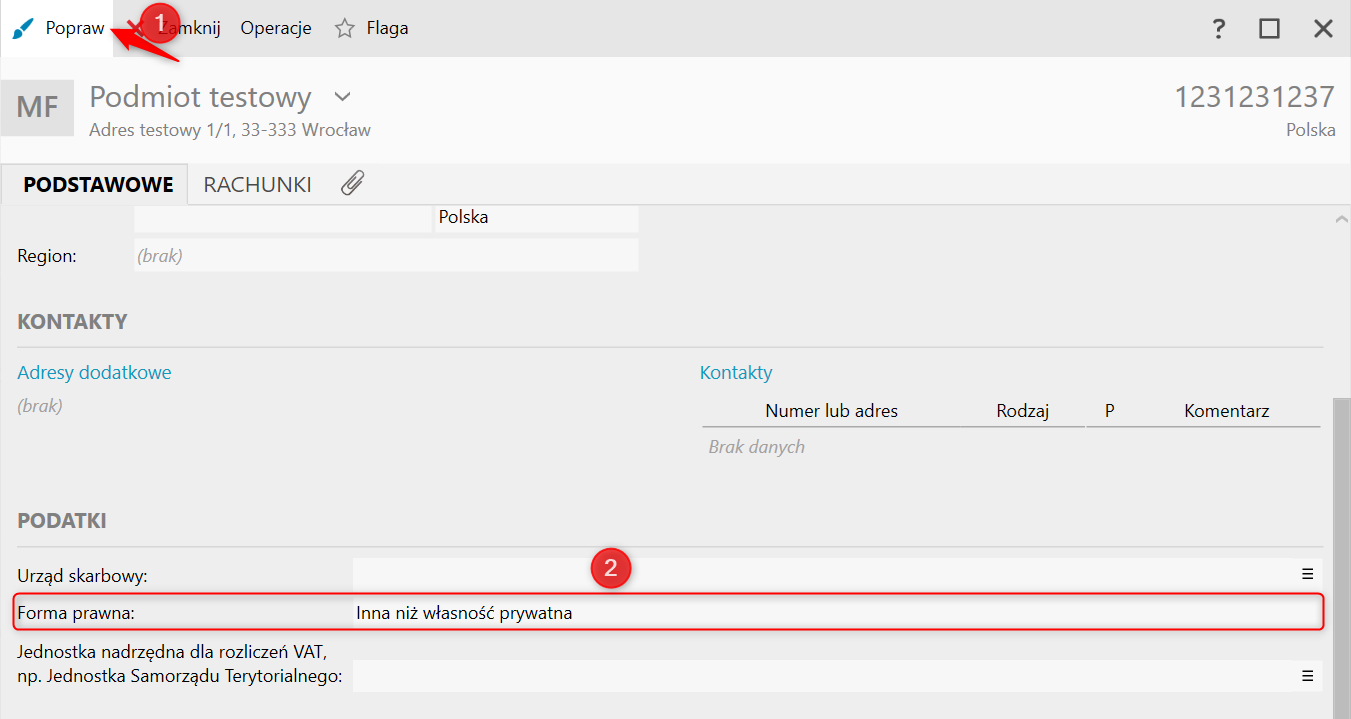Open the Forma prawna selection field

(x=836, y=613)
